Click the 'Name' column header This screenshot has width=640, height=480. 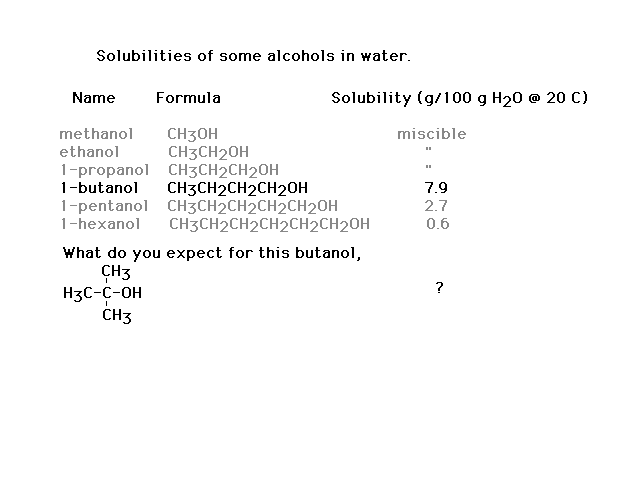point(93,98)
